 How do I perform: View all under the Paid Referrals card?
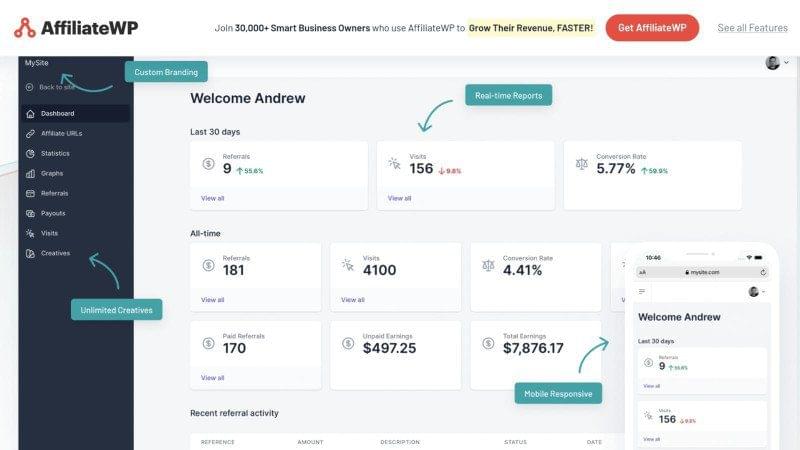213,378
